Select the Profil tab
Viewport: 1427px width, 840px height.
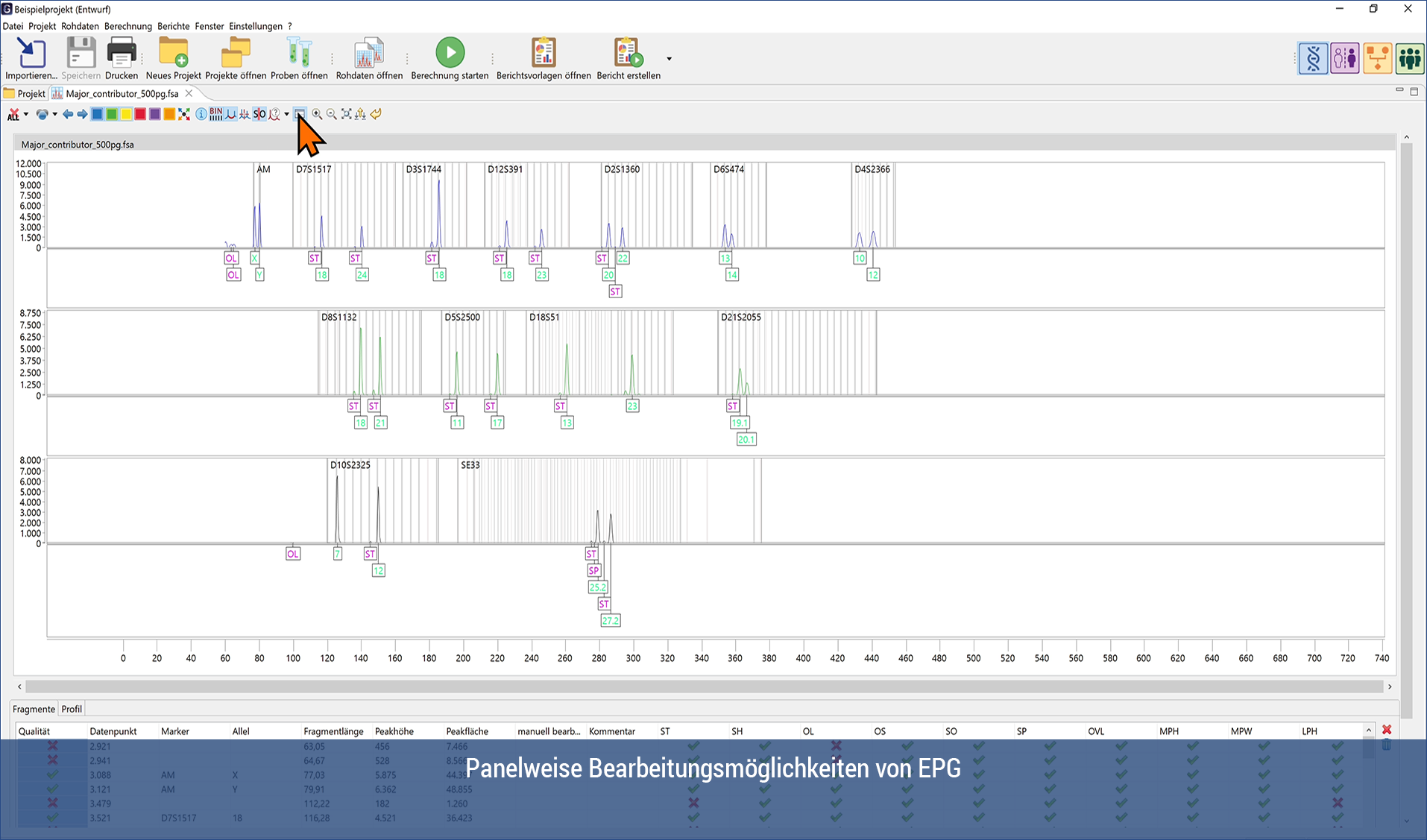pyautogui.click(x=72, y=709)
